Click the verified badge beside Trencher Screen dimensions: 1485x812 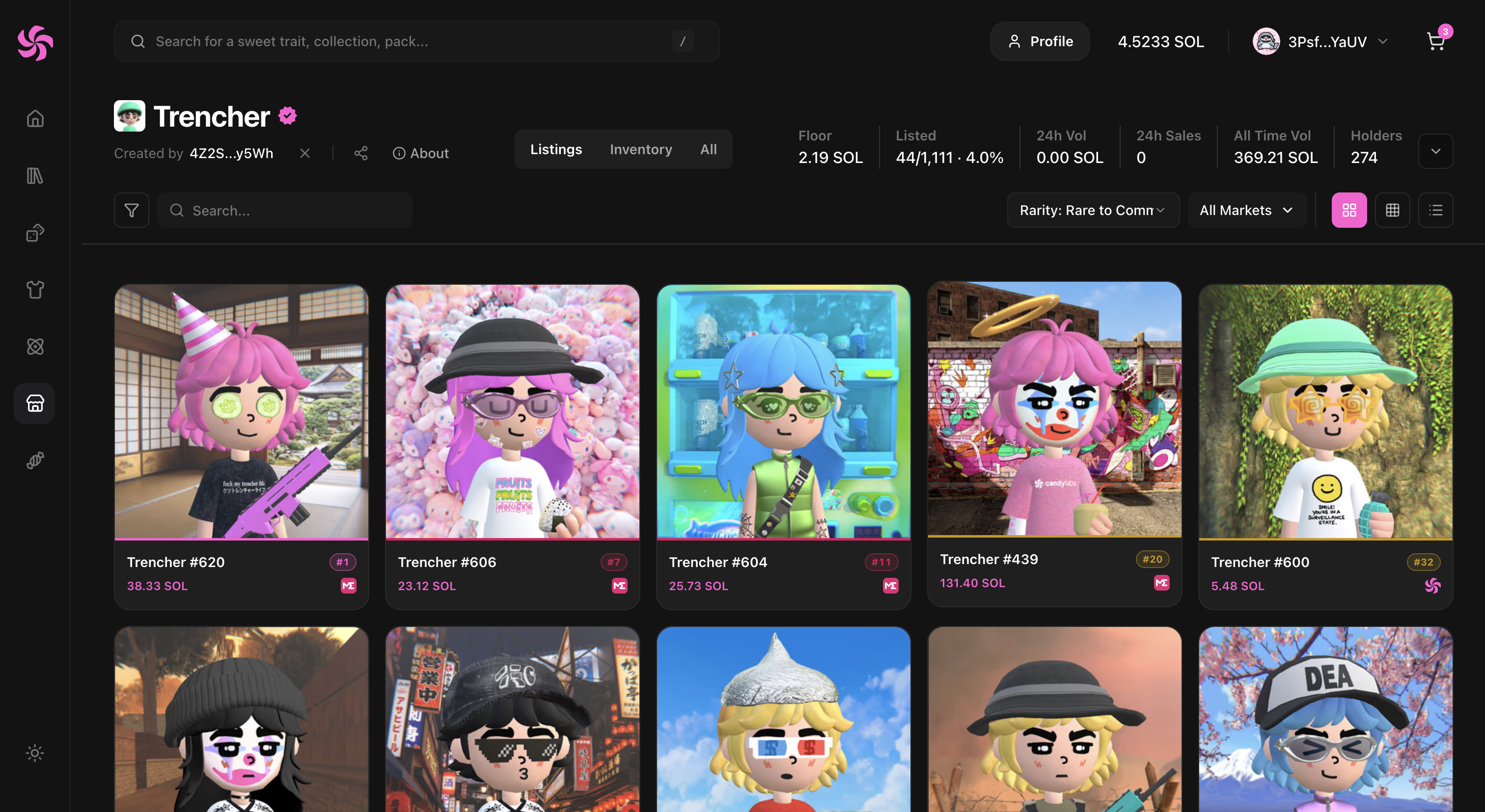tap(288, 116)
